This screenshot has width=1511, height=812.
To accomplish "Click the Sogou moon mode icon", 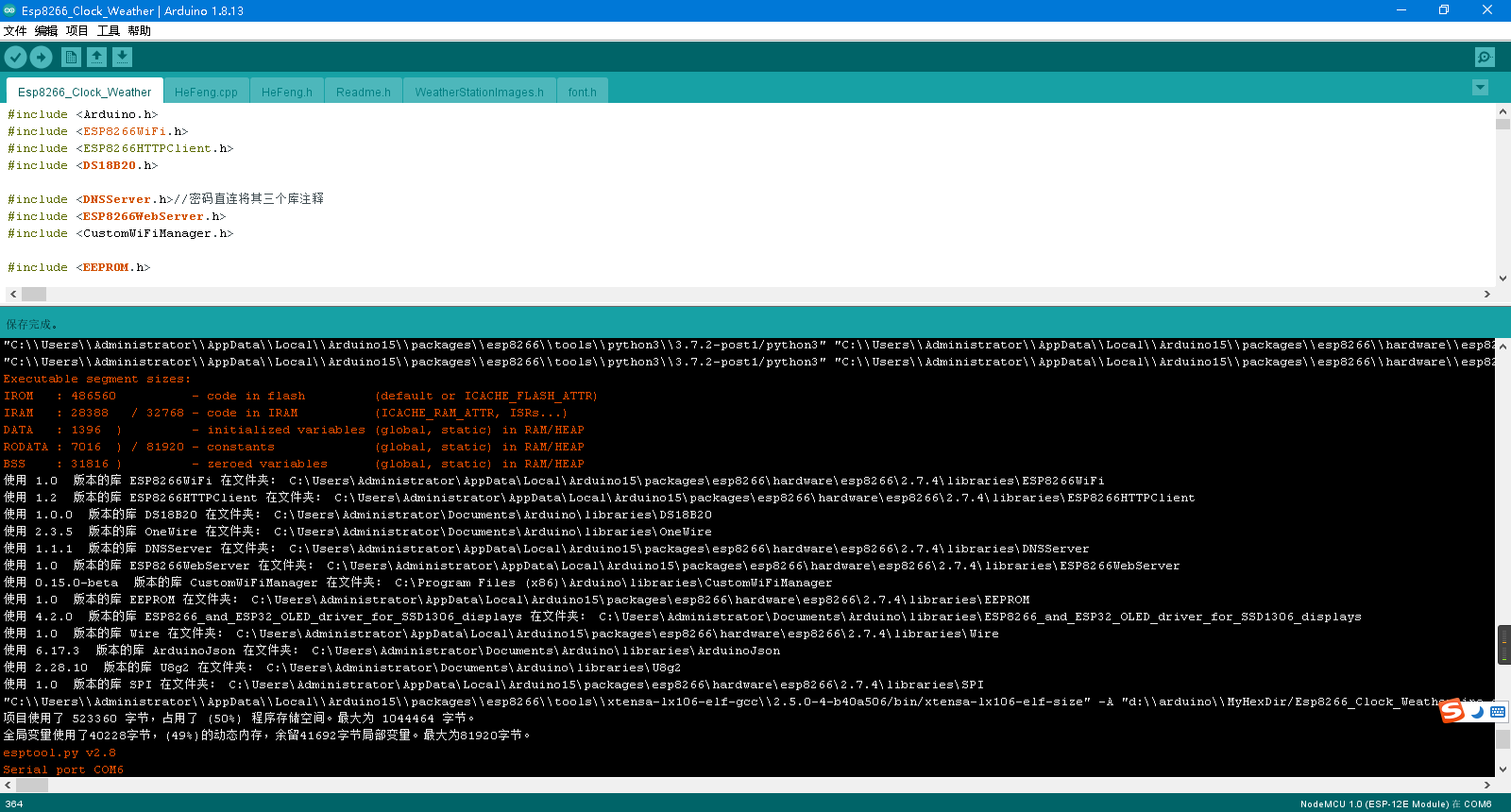I will 1477,712.
